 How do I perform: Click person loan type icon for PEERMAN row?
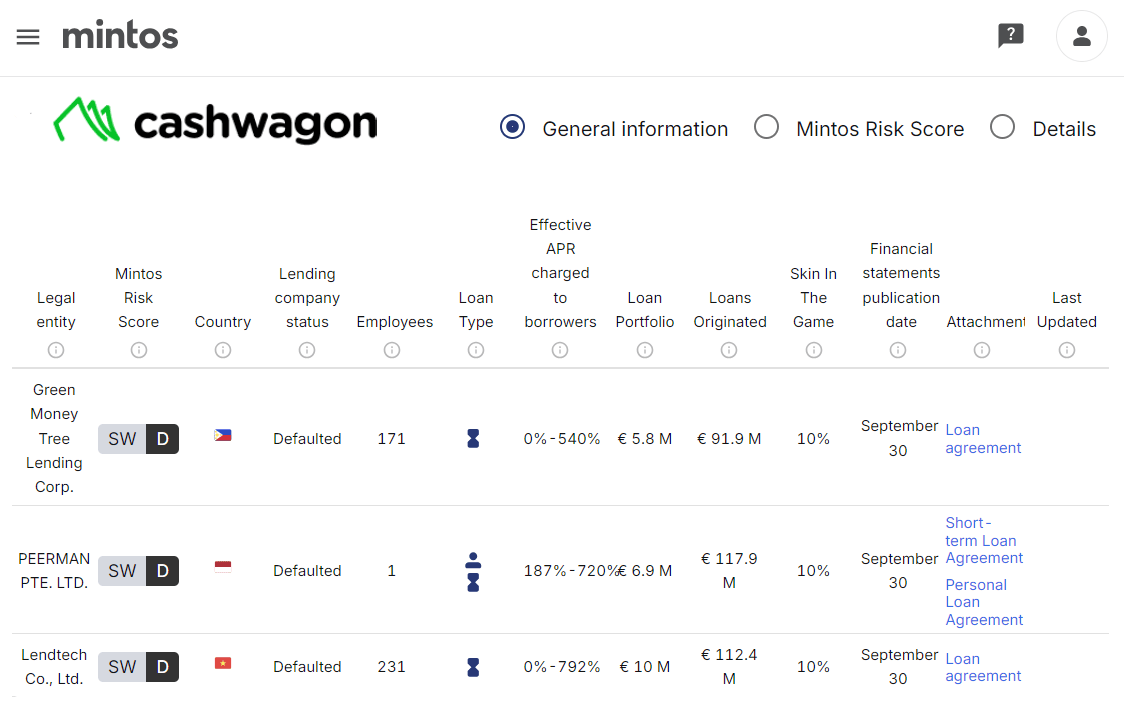coord(473,560)
